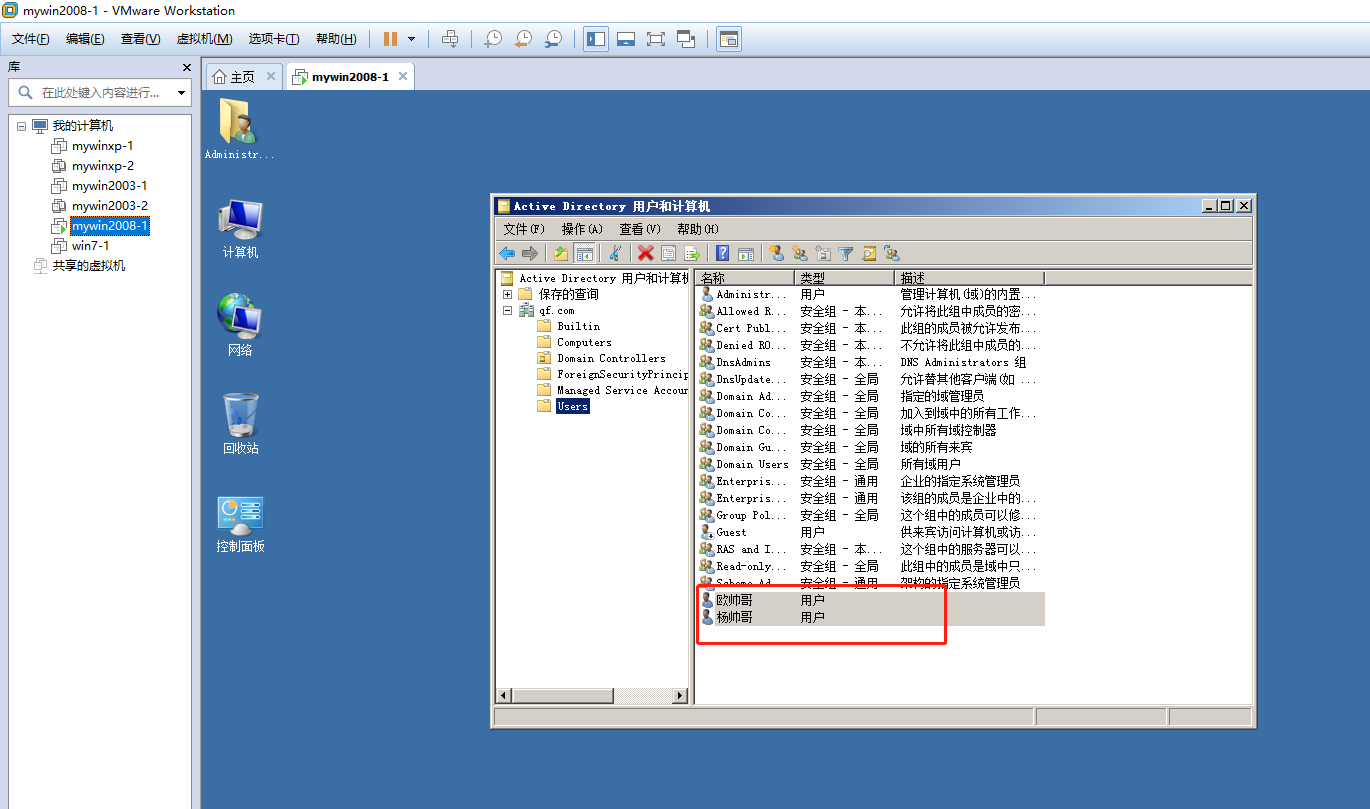Open the library search dropdown arrow
The image size is (1370, 809).
(x=181, y=93)
